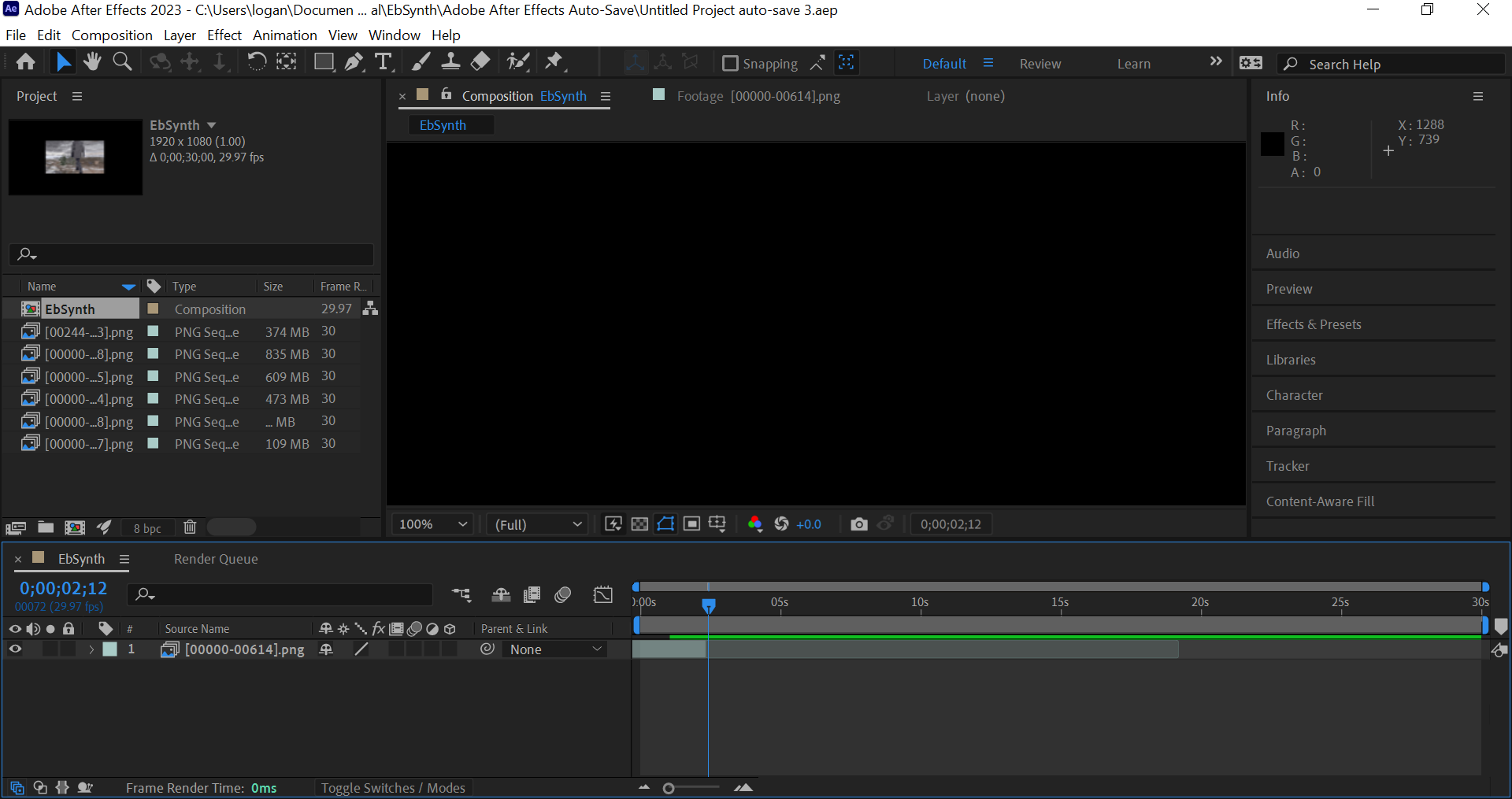Open Project panel menu
1512x799 pixels.
(77, 96)
